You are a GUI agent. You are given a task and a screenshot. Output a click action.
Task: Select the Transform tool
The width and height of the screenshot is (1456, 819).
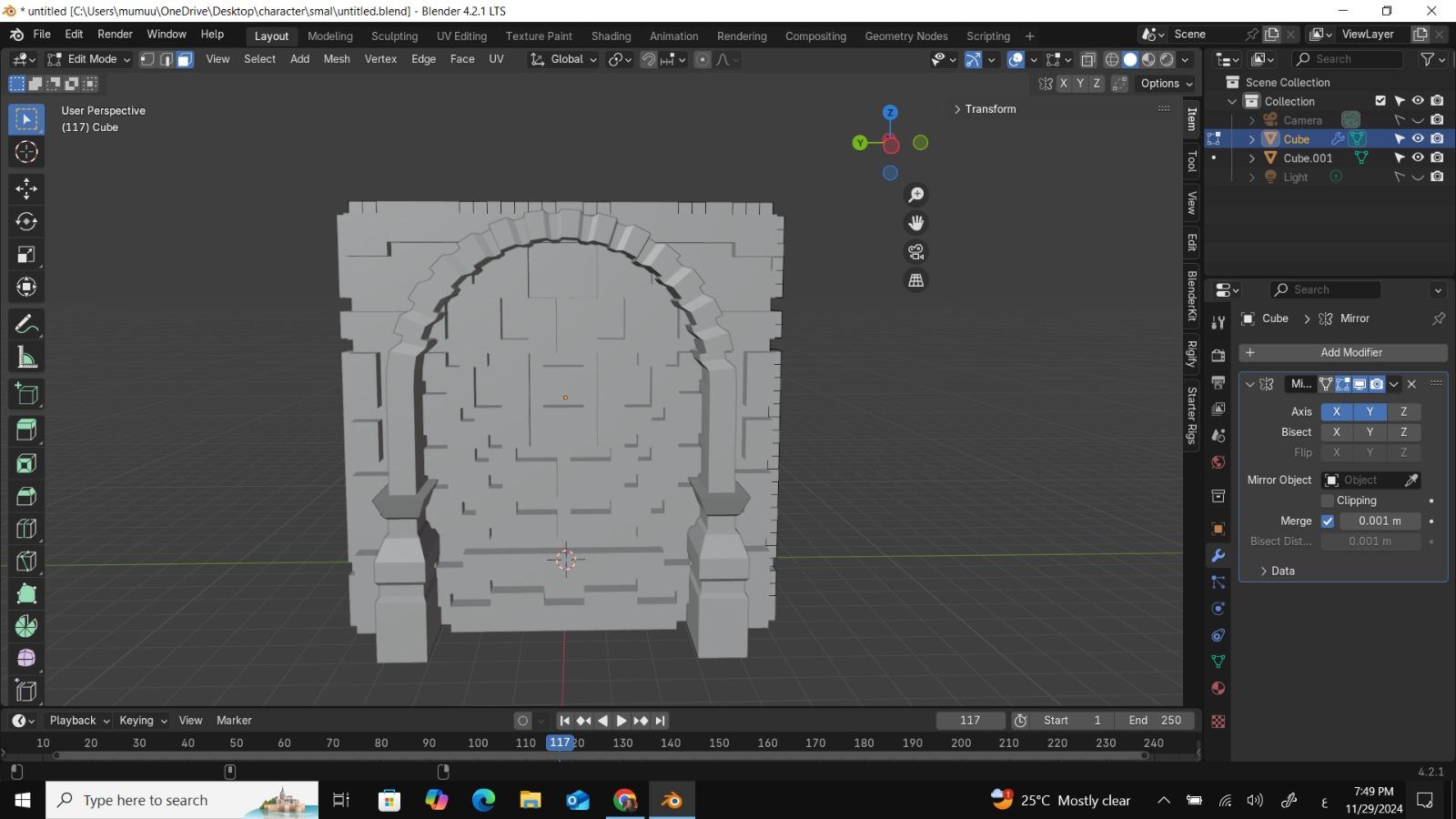click(26, 287)
